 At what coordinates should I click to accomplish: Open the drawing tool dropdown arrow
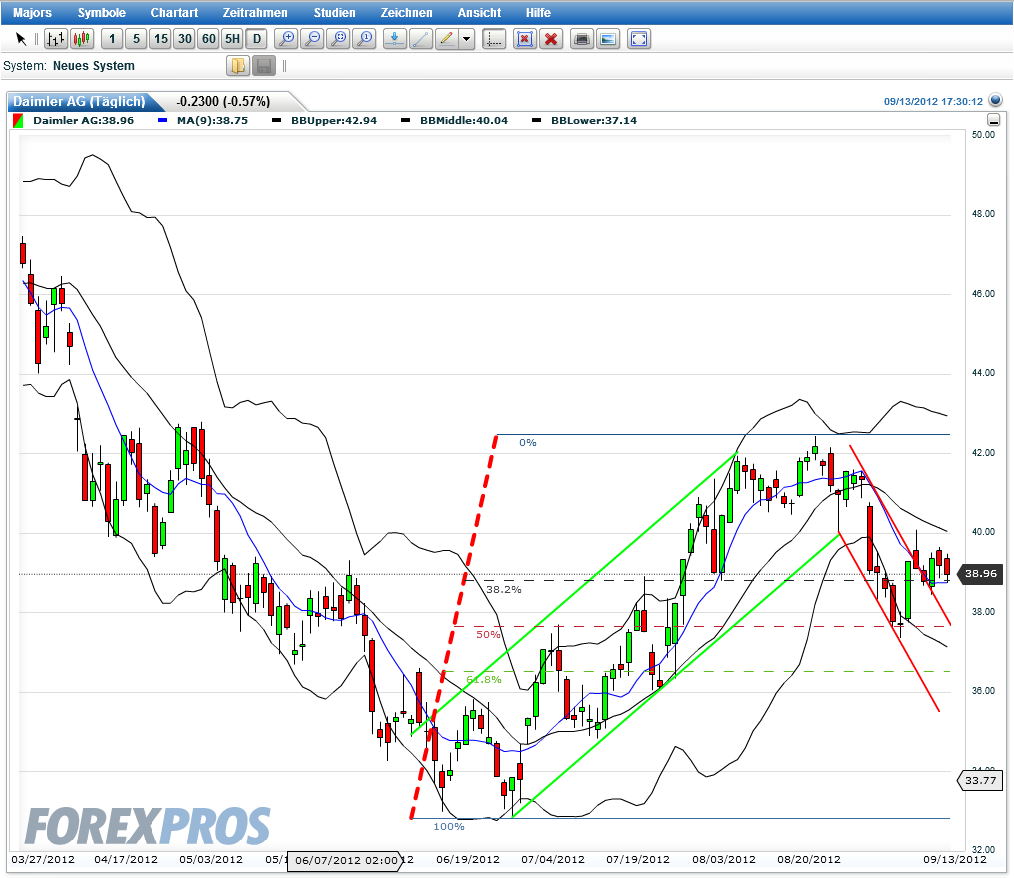coord(465,38)
